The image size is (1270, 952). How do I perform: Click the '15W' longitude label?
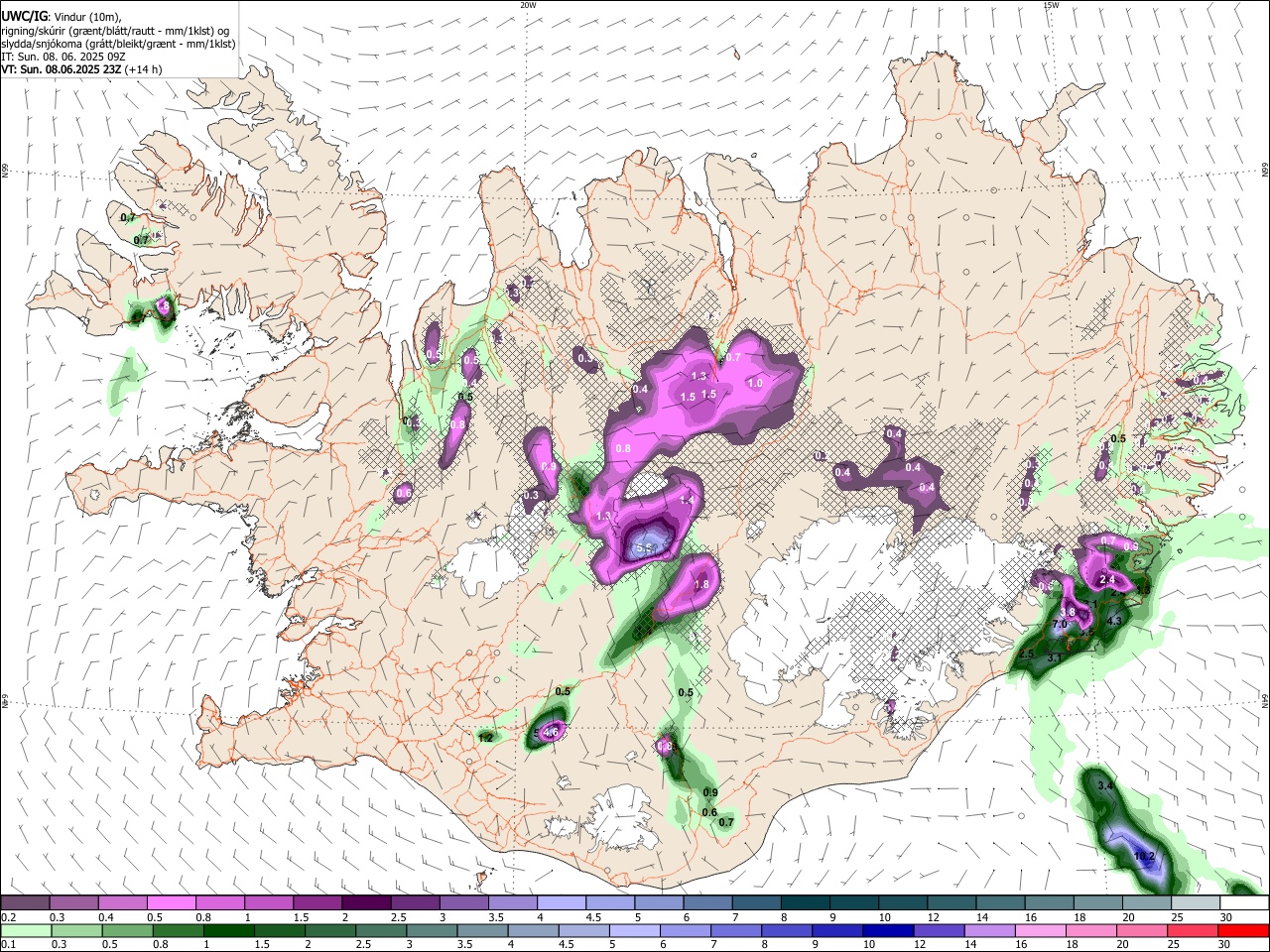pyautogui.click(x=1051, y=5)
